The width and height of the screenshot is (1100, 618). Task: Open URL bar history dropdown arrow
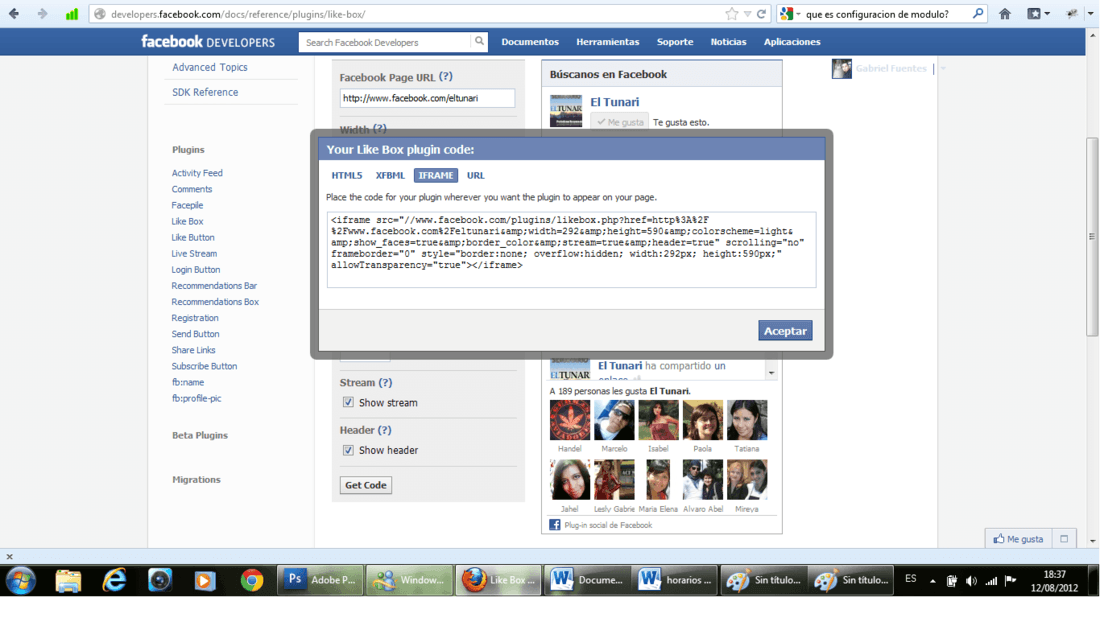click(747, 13)
